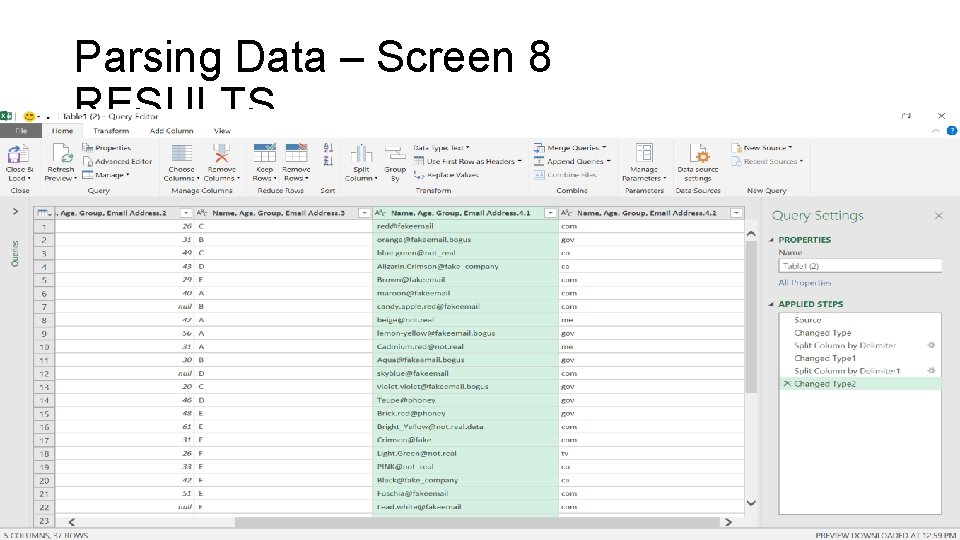Click the horizontal scrollbar thumb
This screenshot has height=540, width=960.
click(477, 522)
